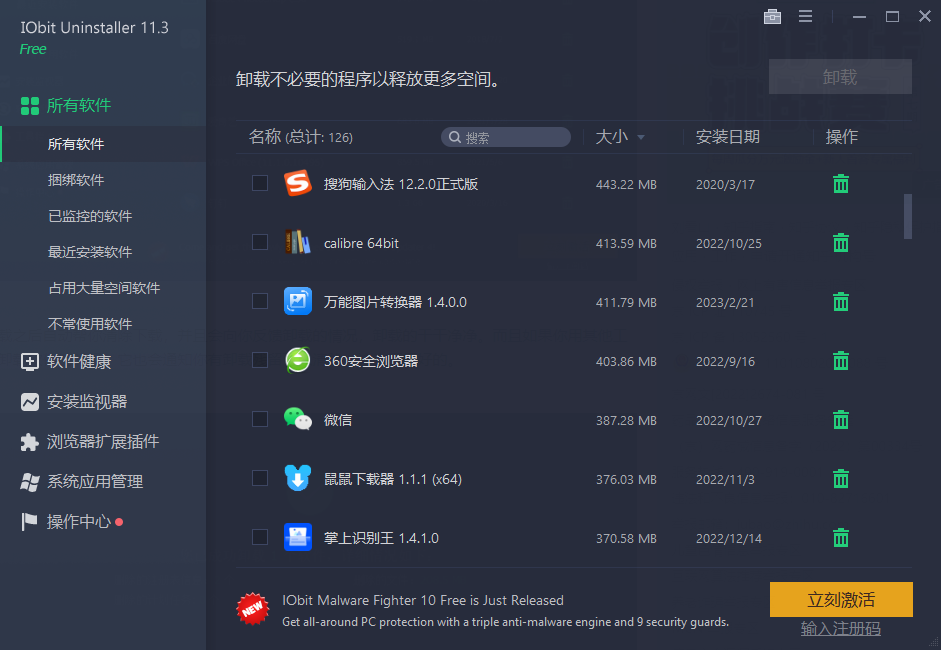Click trash icon for 鼠鼠下载器 1.1.1
The image size is (941, 650).
[x=841, y=478]
